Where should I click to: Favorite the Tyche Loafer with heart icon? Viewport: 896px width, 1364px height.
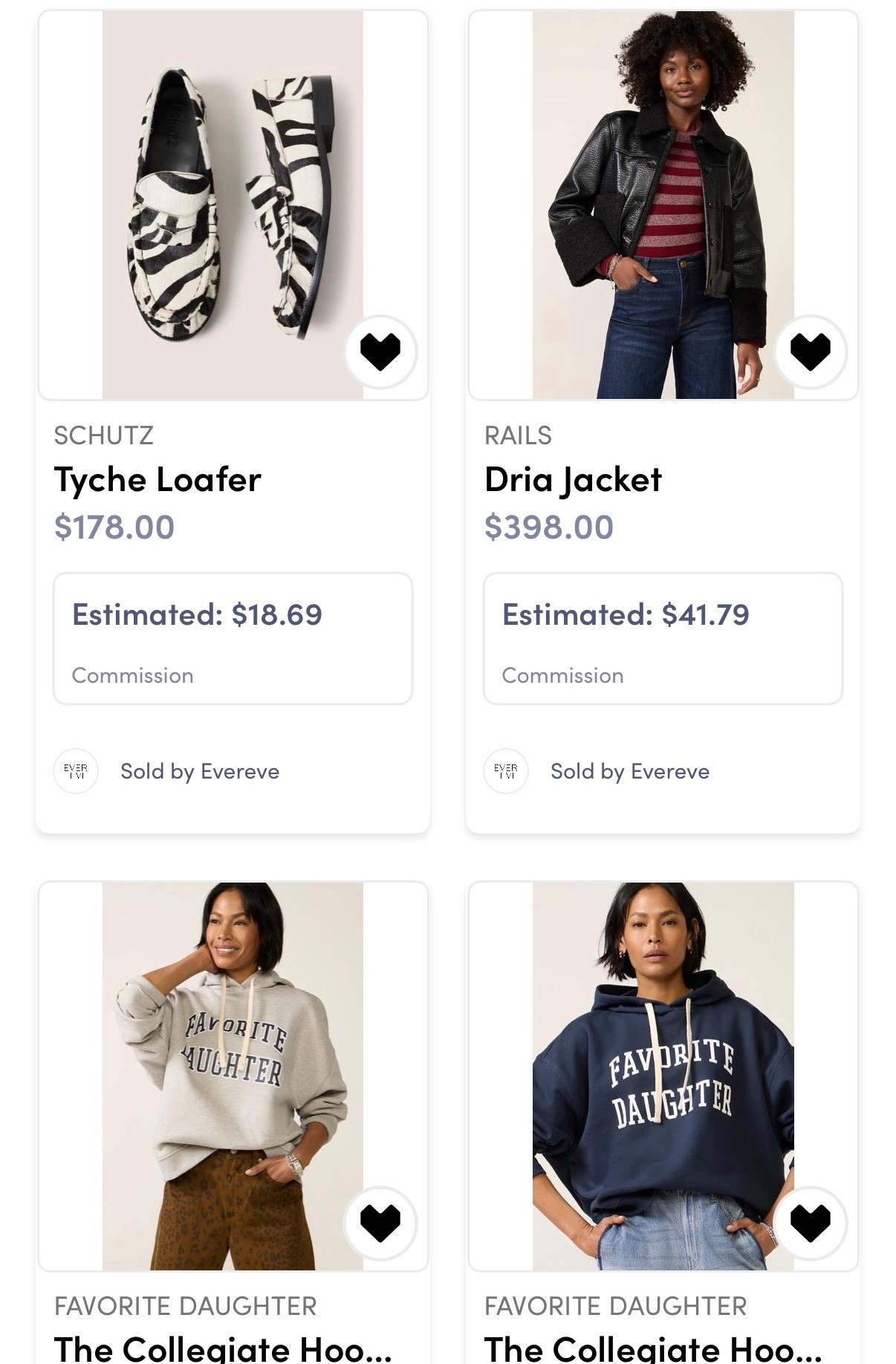tap(380, 352)
